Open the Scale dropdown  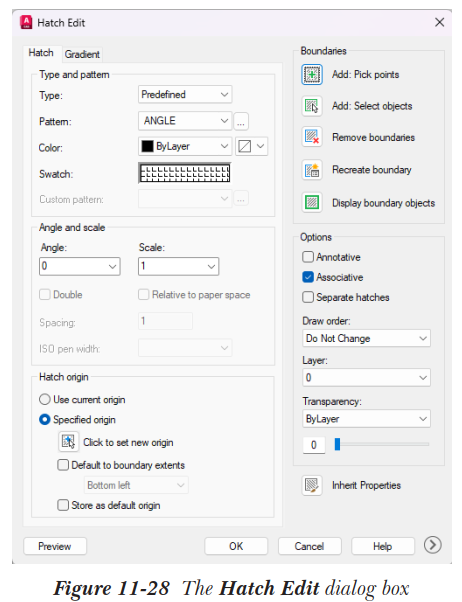pos(179,266)
